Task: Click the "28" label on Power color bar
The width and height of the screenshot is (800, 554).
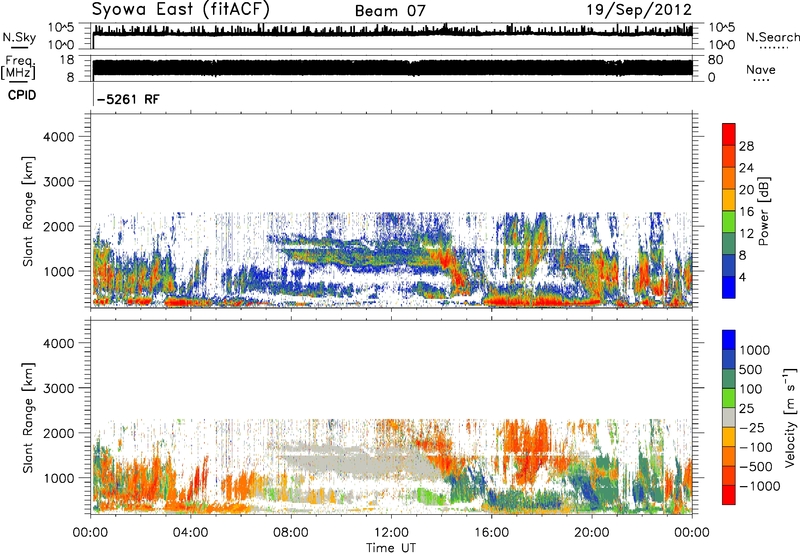Action: 746,146
